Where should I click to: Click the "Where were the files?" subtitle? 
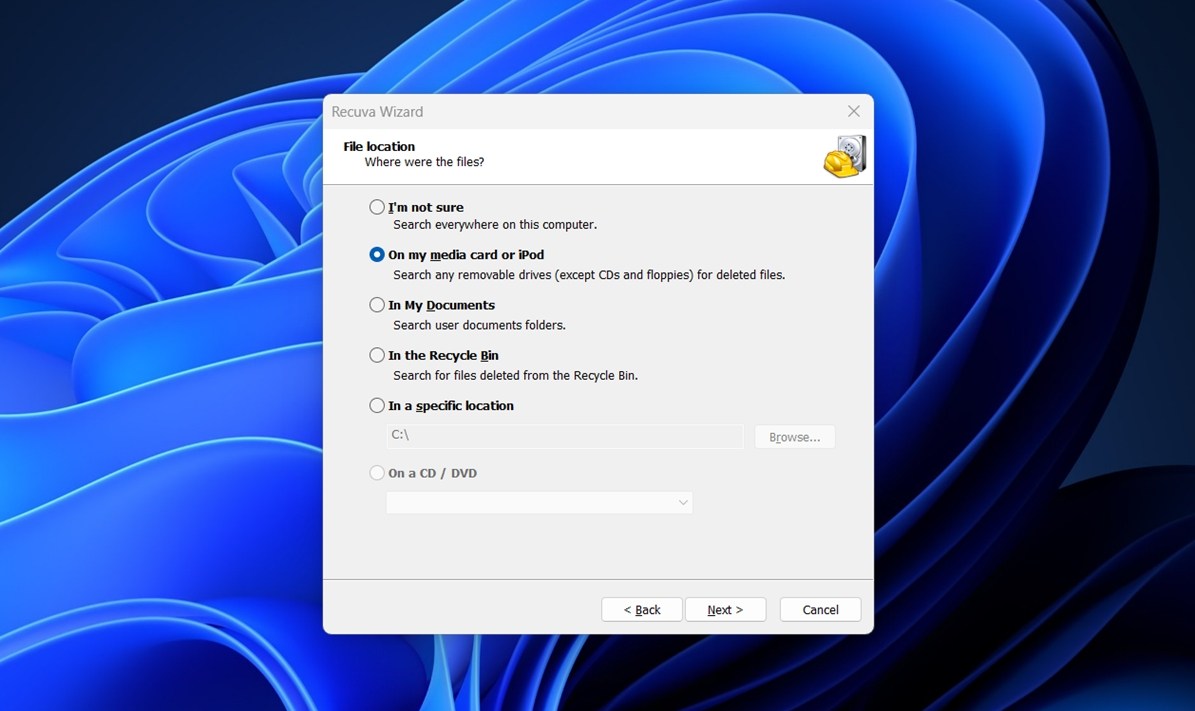424,162
